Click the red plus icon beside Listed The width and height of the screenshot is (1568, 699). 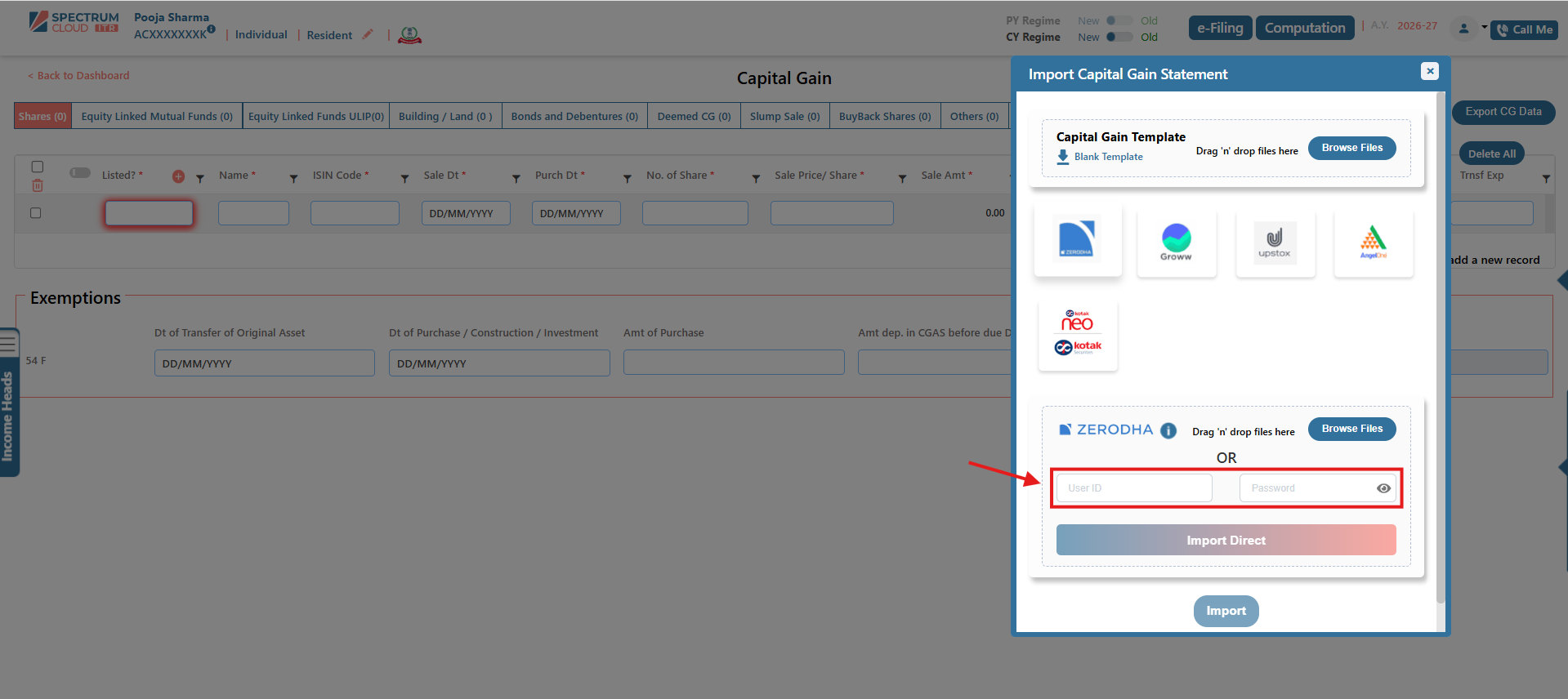(178, 176)
